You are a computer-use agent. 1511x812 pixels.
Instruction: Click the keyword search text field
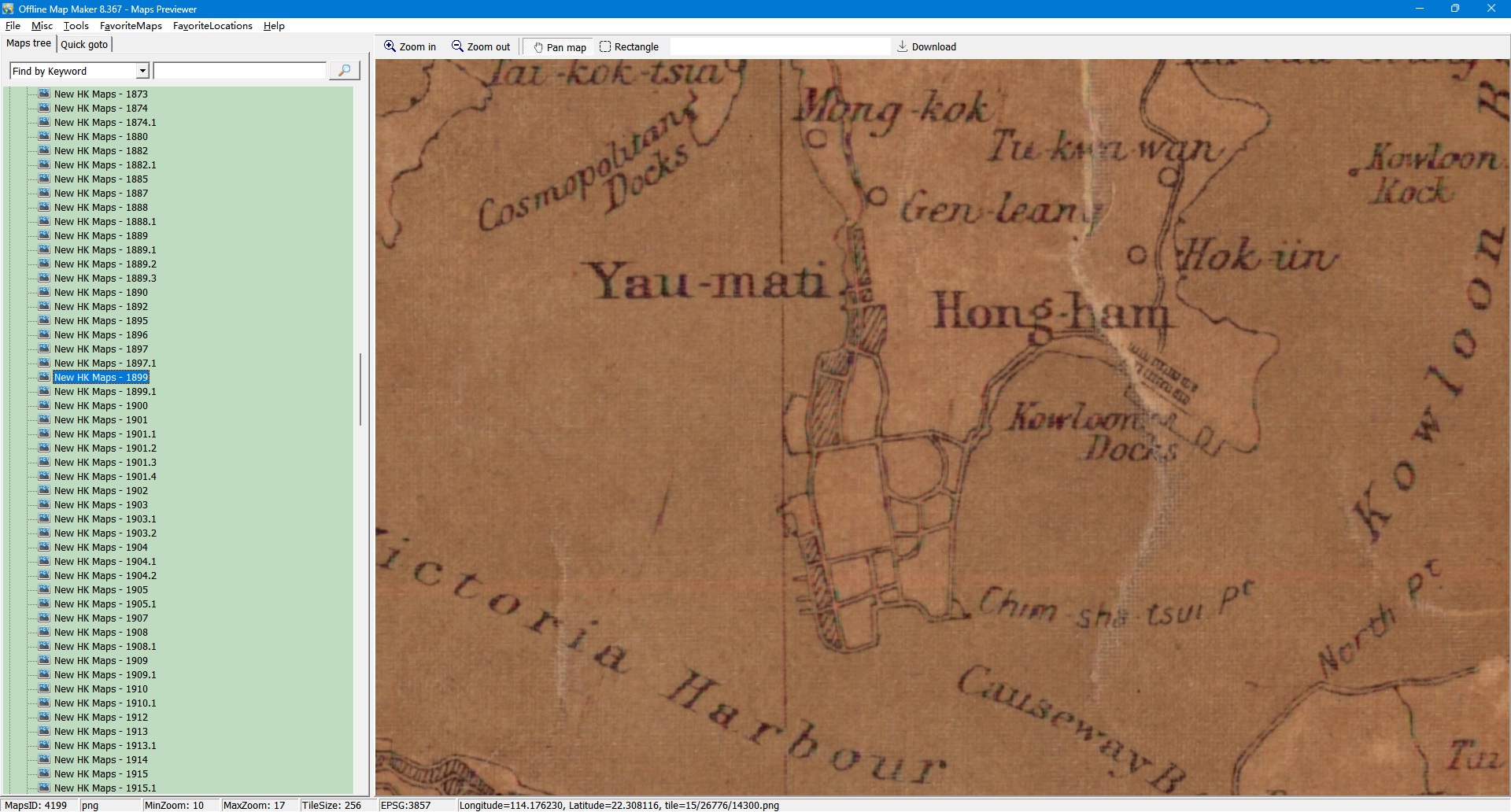[240, 71]
